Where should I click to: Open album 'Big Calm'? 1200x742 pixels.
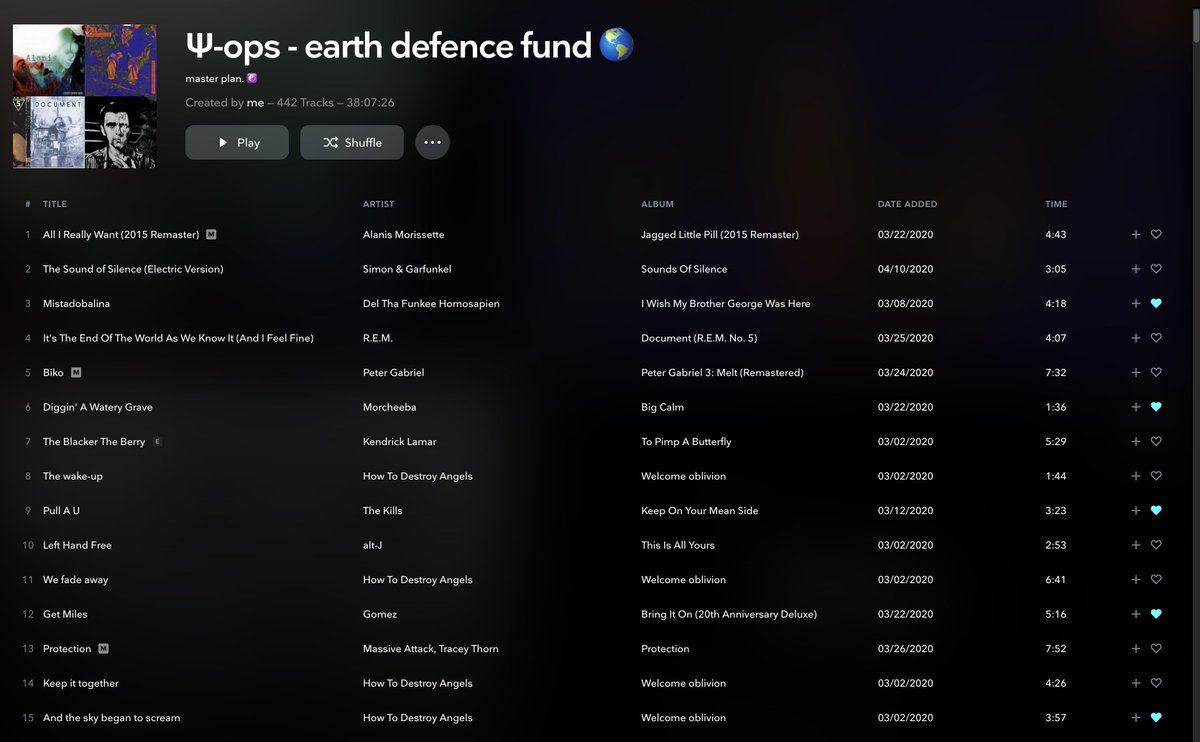[x=662, y=407]
